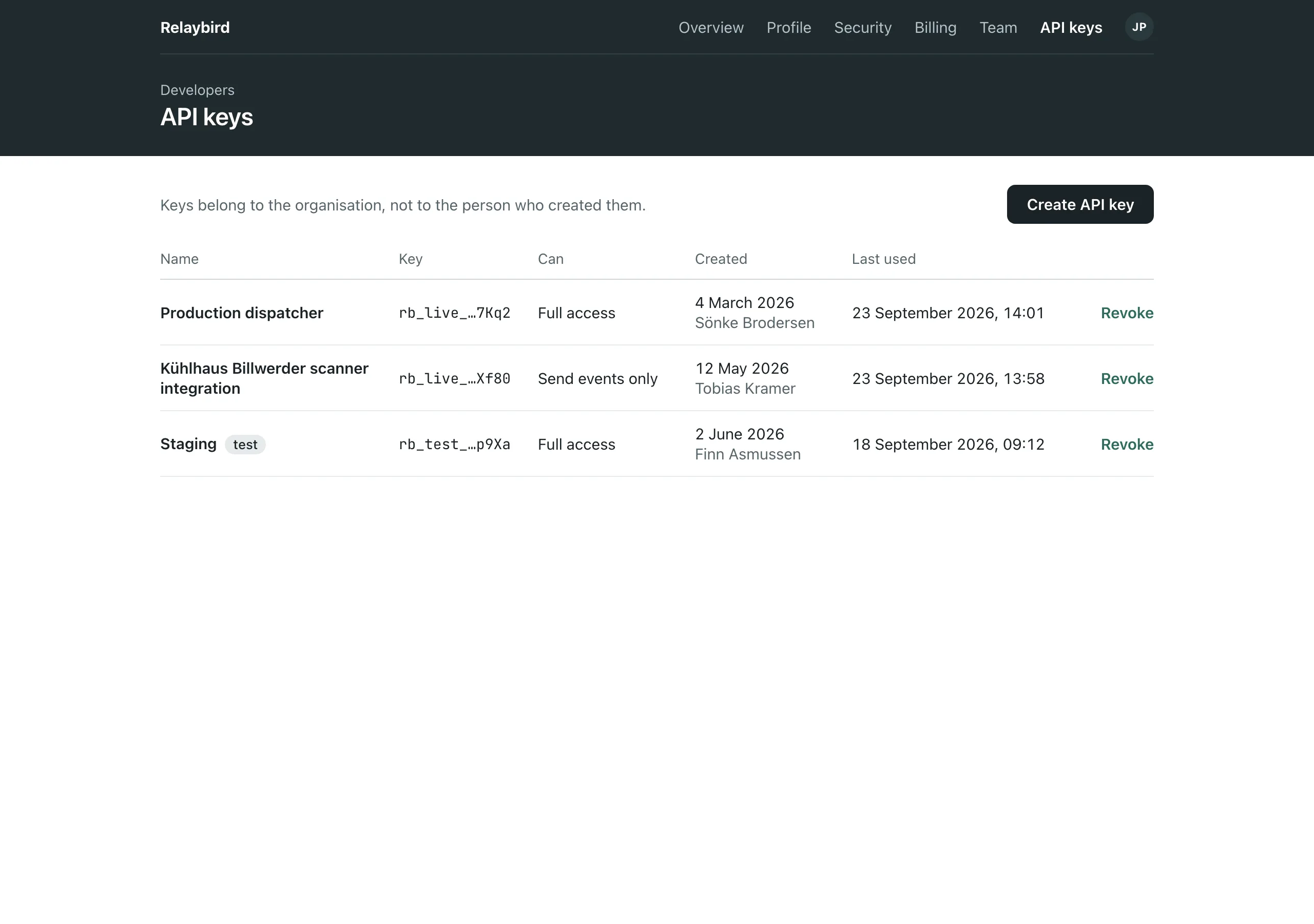
Task: Click the API keys page heading
Action: point(207,118)
